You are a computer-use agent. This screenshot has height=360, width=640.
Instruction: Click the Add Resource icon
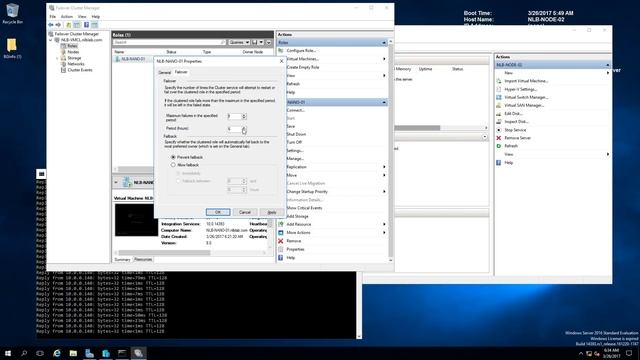coord(281,224)
